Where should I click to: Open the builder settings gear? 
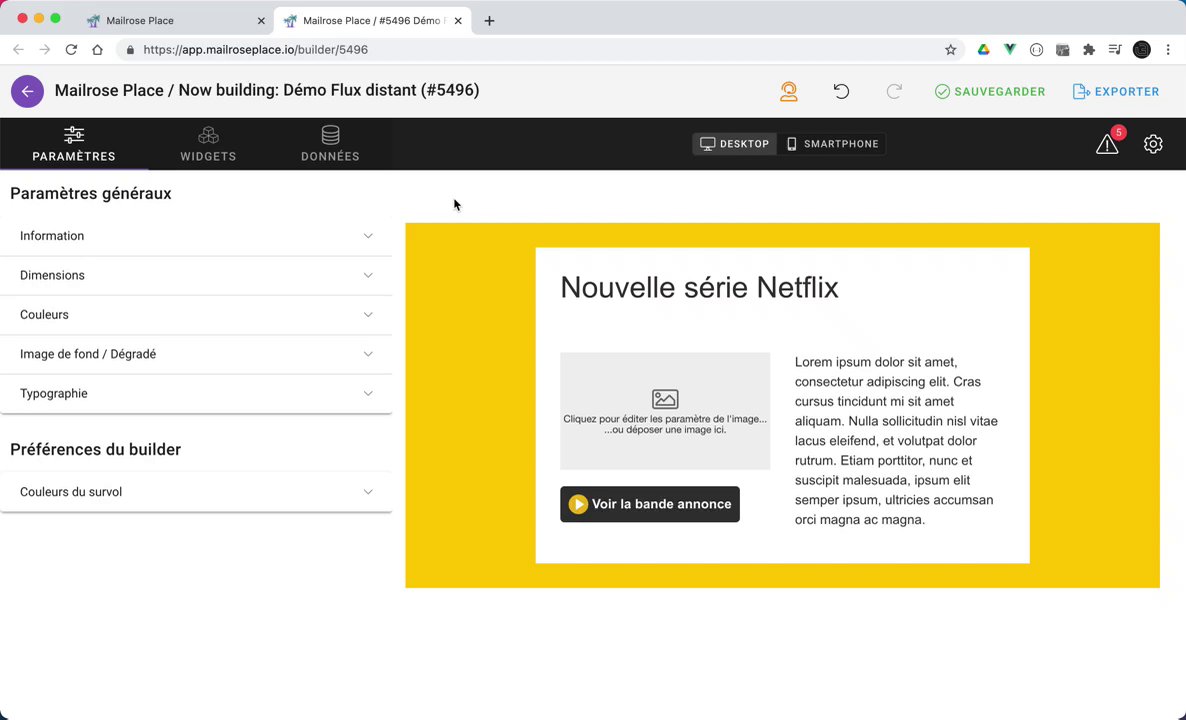(1153, 144)
